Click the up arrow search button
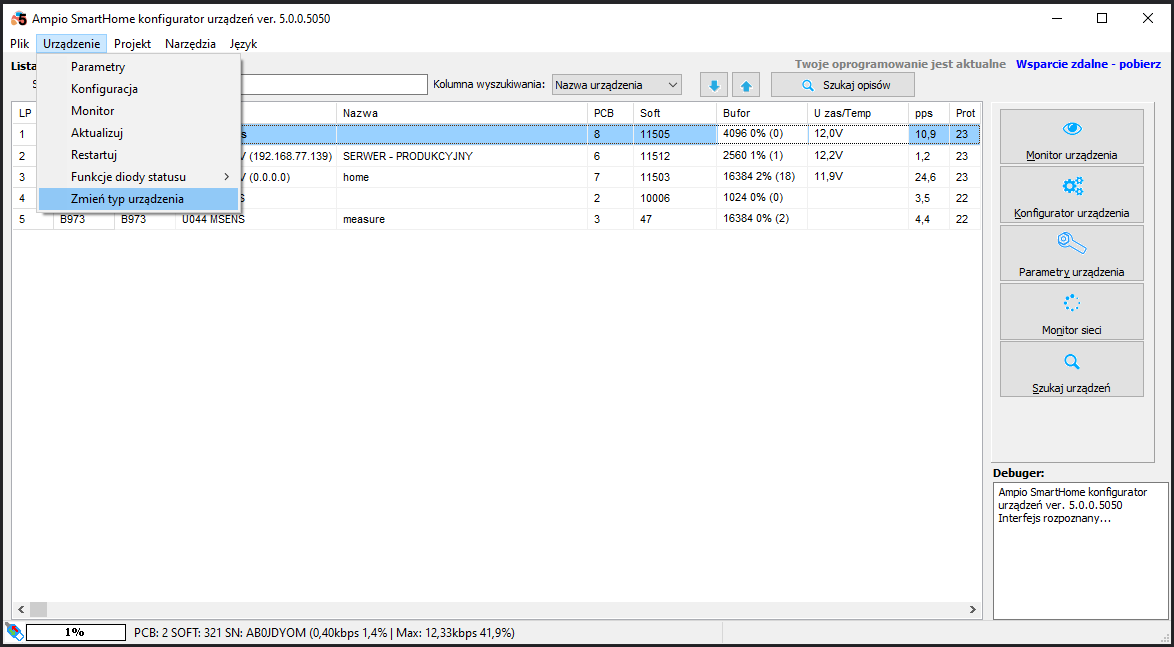The image size is (1174, 647). 746,85
